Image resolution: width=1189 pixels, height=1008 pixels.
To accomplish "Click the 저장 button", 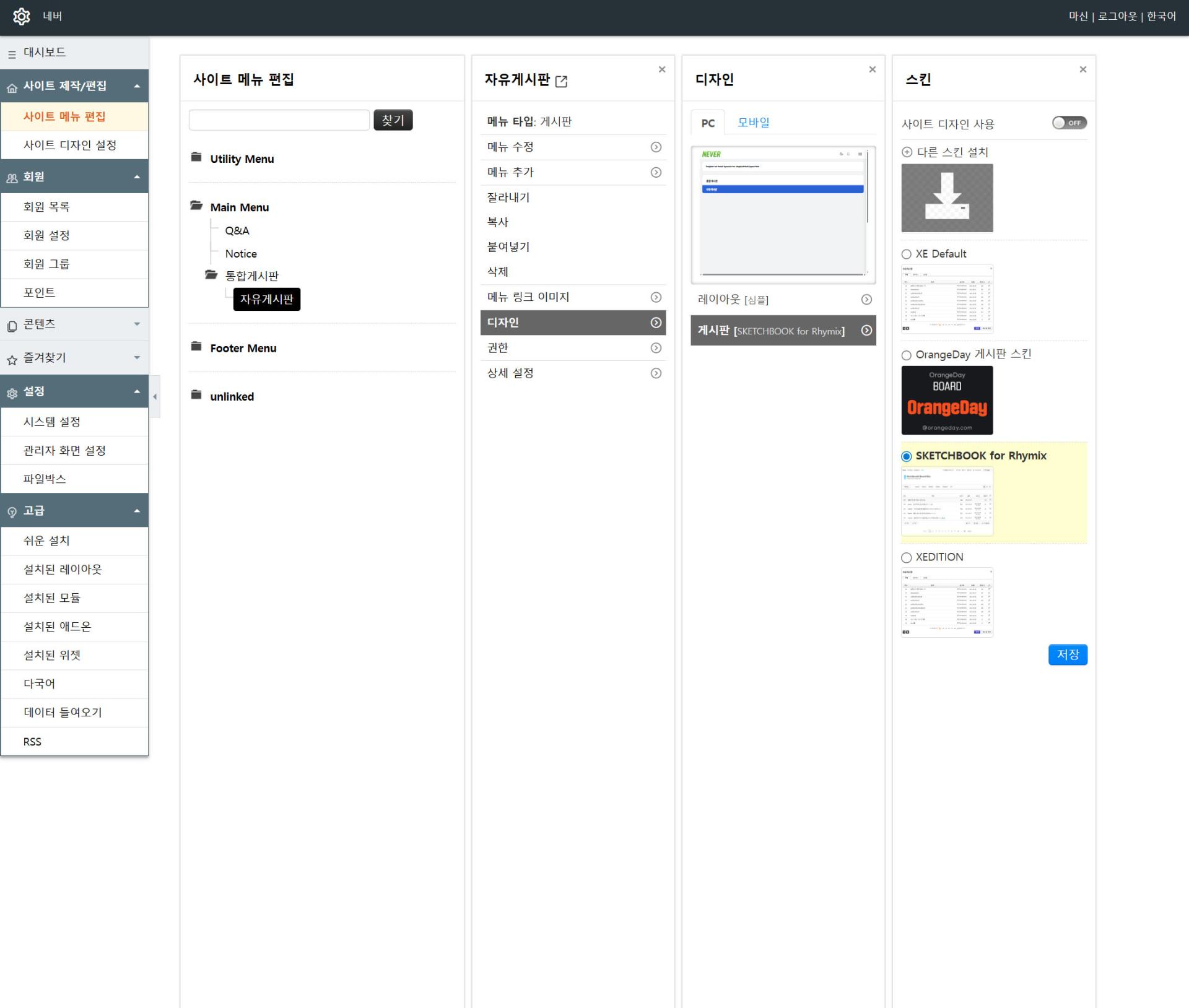I will pyautogui.click(x=1067, y=654).
